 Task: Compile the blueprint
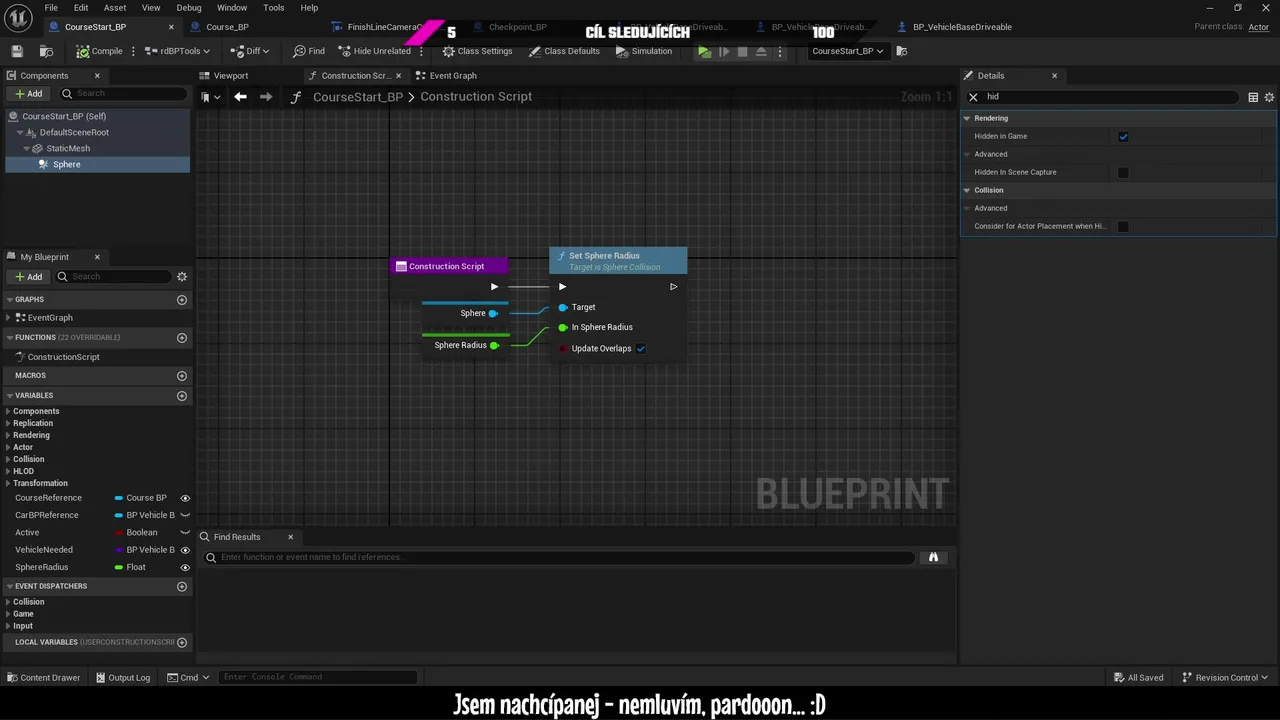coord(99,51)
